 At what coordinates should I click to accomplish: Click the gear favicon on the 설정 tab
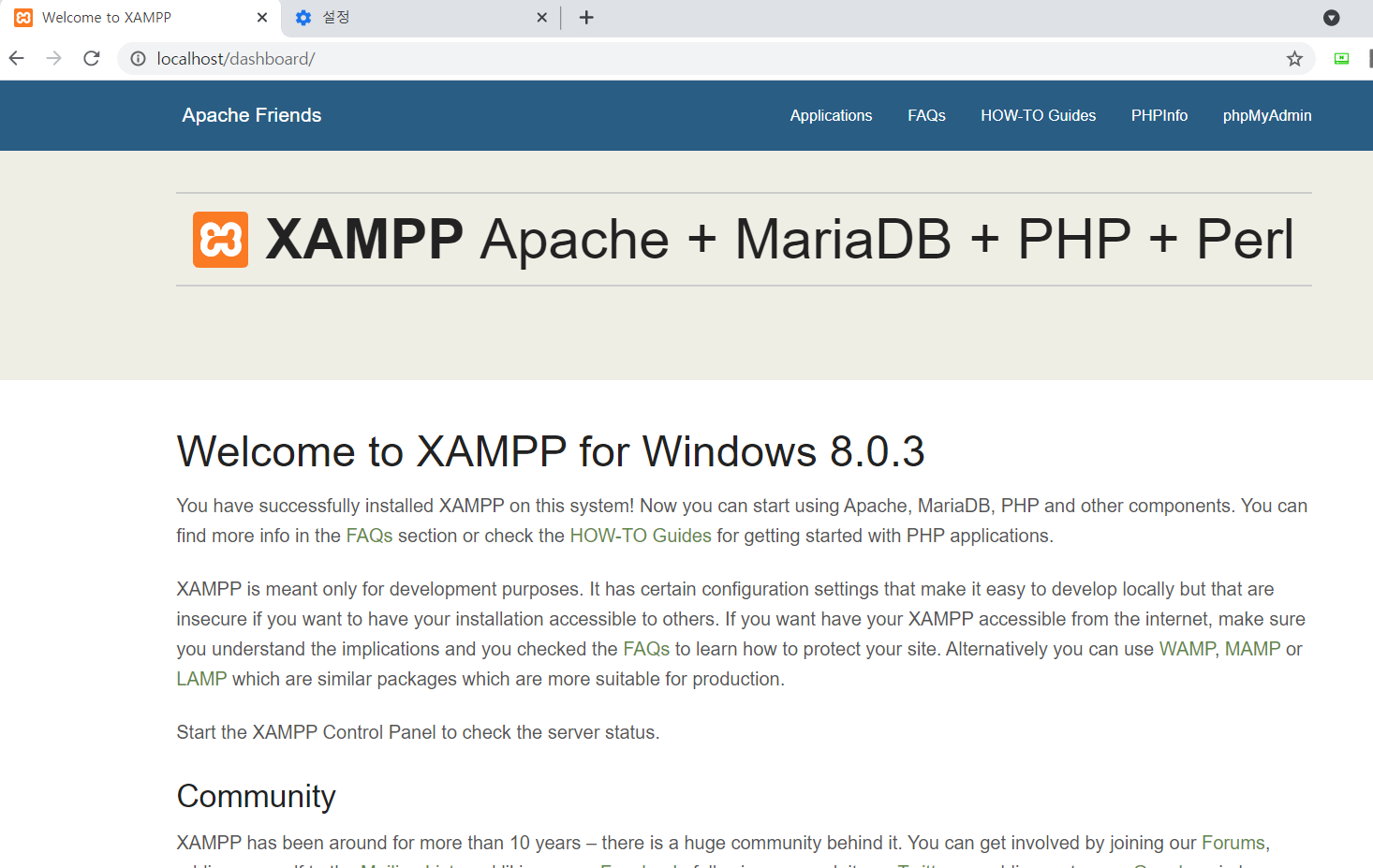point(303,17)
